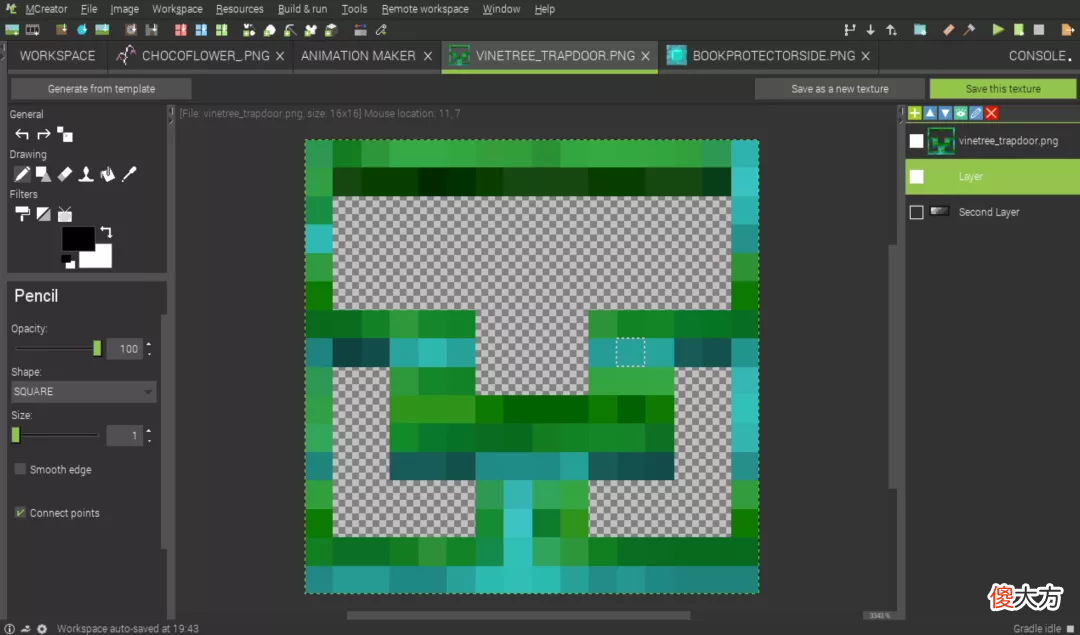1080x635 pixels.
Task: Open the Remote workspace menu
Action: click(425, 9)
